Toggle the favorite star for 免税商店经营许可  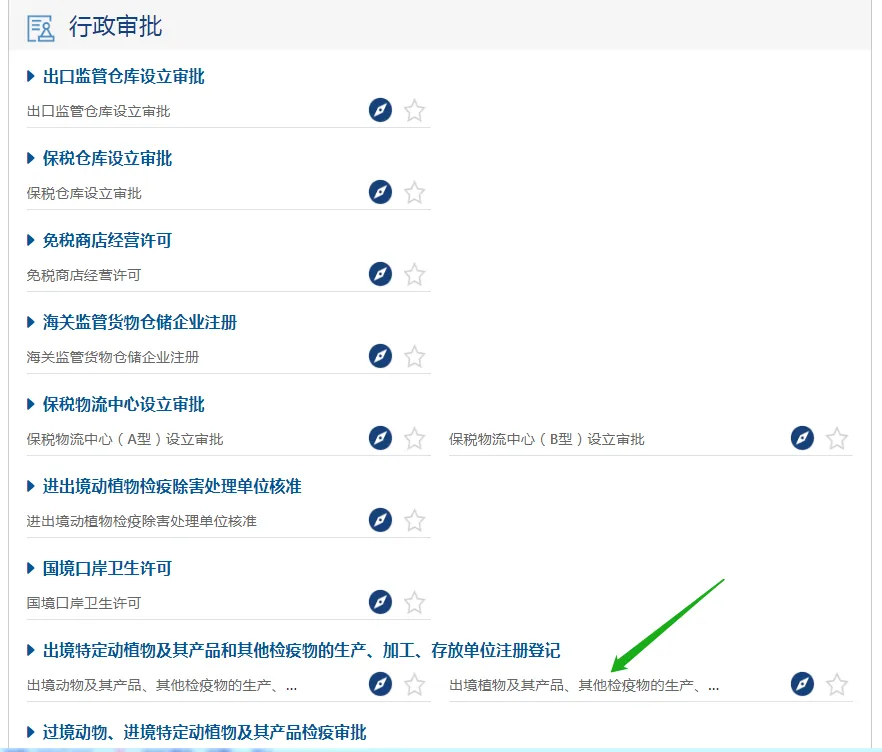click(x=414, y=274)
